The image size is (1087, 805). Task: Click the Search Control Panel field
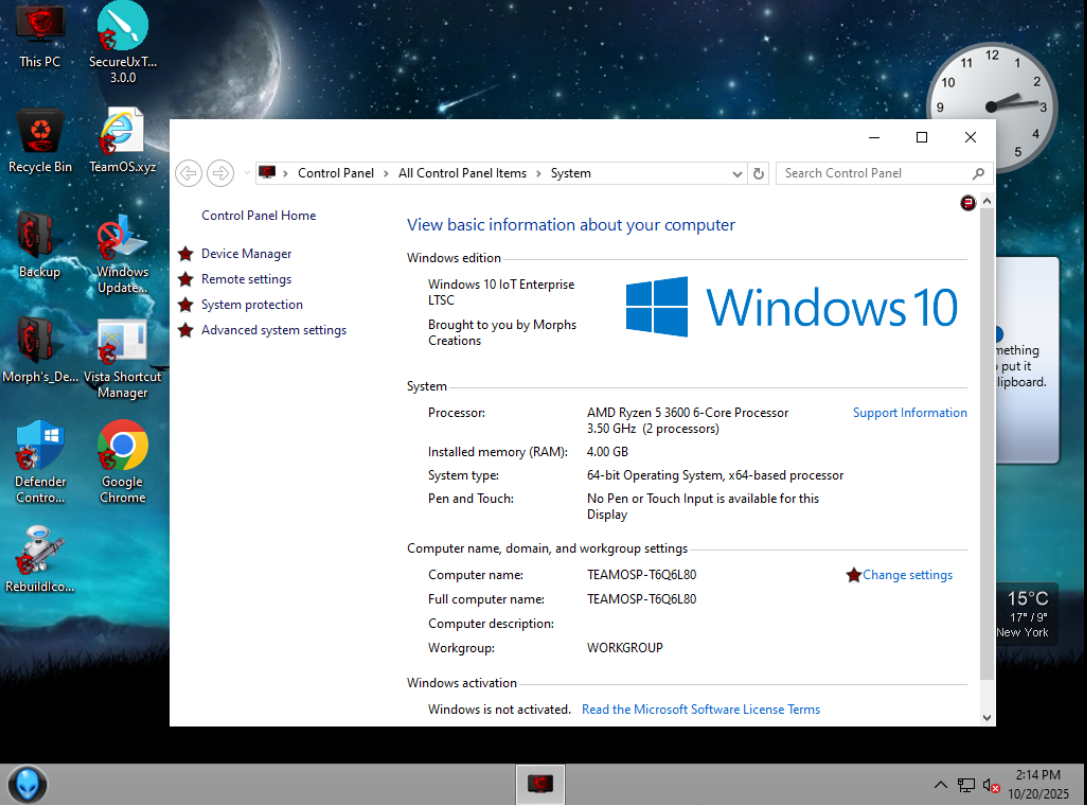tap(875, 173)
